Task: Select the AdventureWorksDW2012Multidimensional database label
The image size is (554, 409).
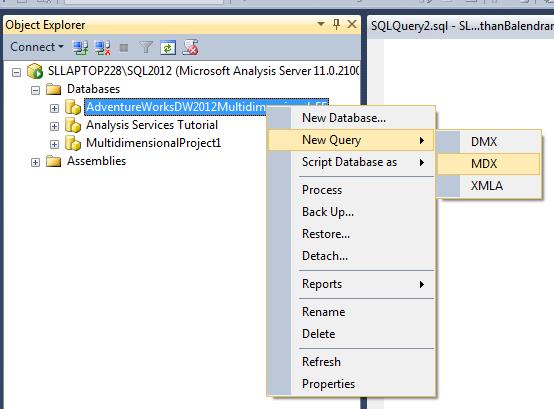Action: pyautogui.click(x=175, y=107)
